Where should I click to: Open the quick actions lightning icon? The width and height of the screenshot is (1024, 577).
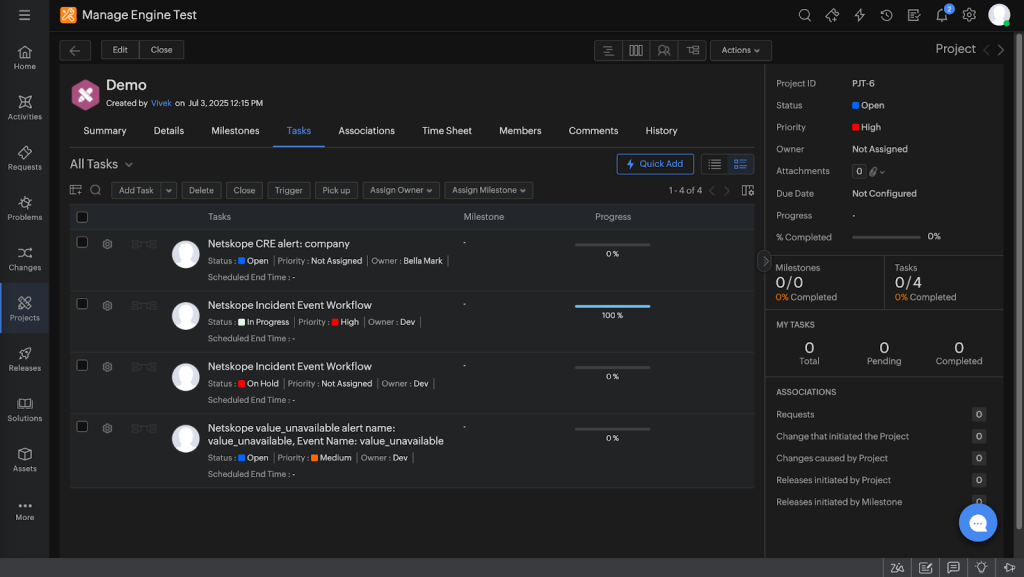[x=859, y=15]
